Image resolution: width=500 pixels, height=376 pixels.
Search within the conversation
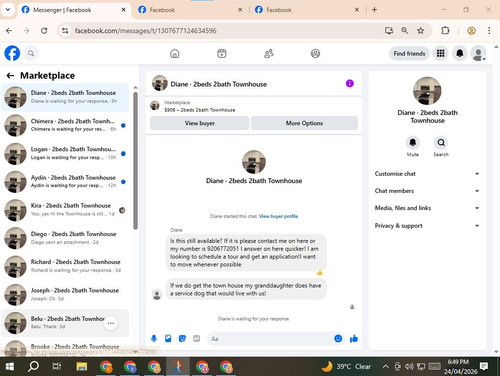point(441,143)
